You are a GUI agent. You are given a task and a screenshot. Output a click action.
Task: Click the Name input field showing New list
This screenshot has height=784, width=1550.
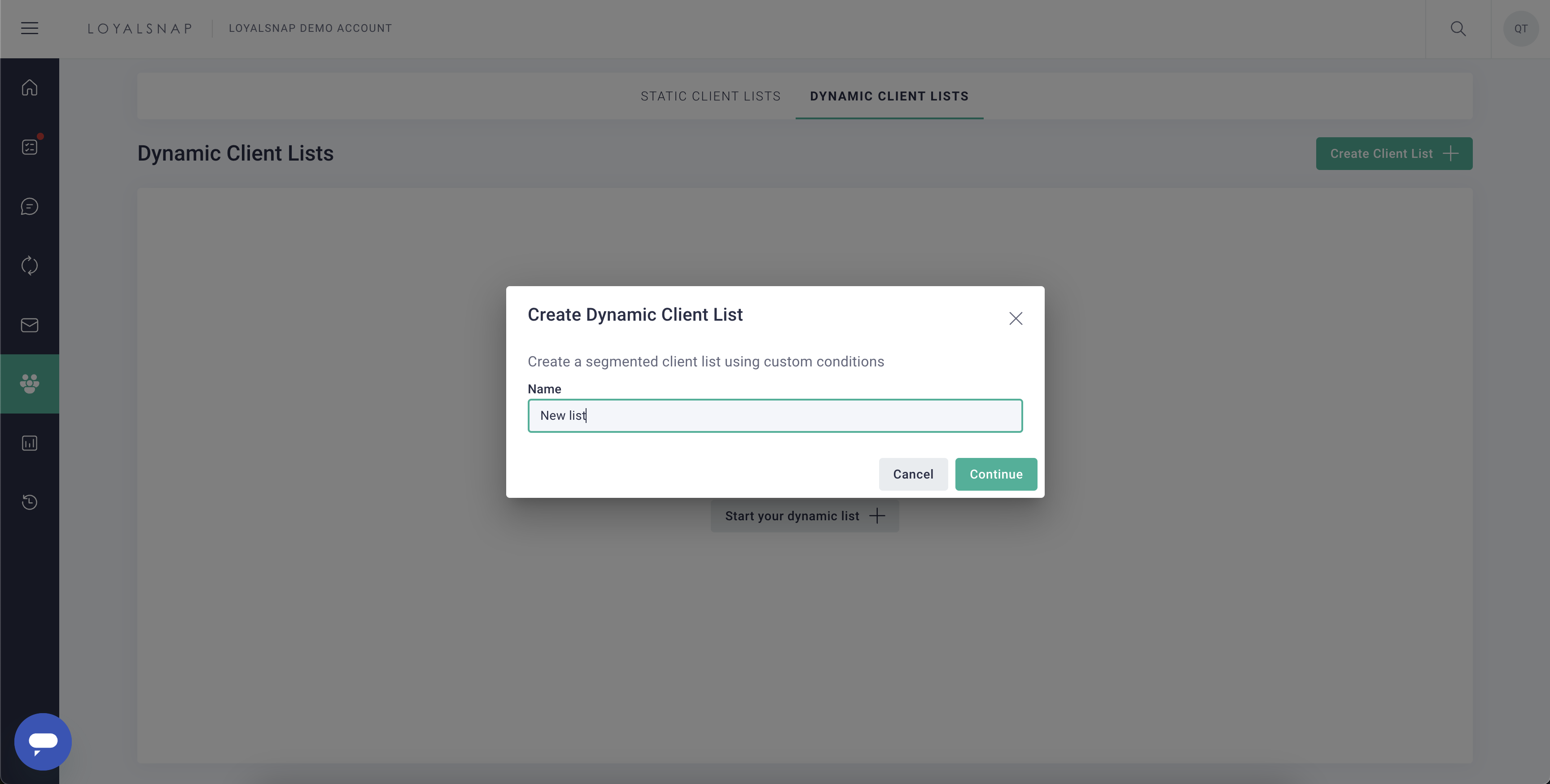(x=775, y=415)
